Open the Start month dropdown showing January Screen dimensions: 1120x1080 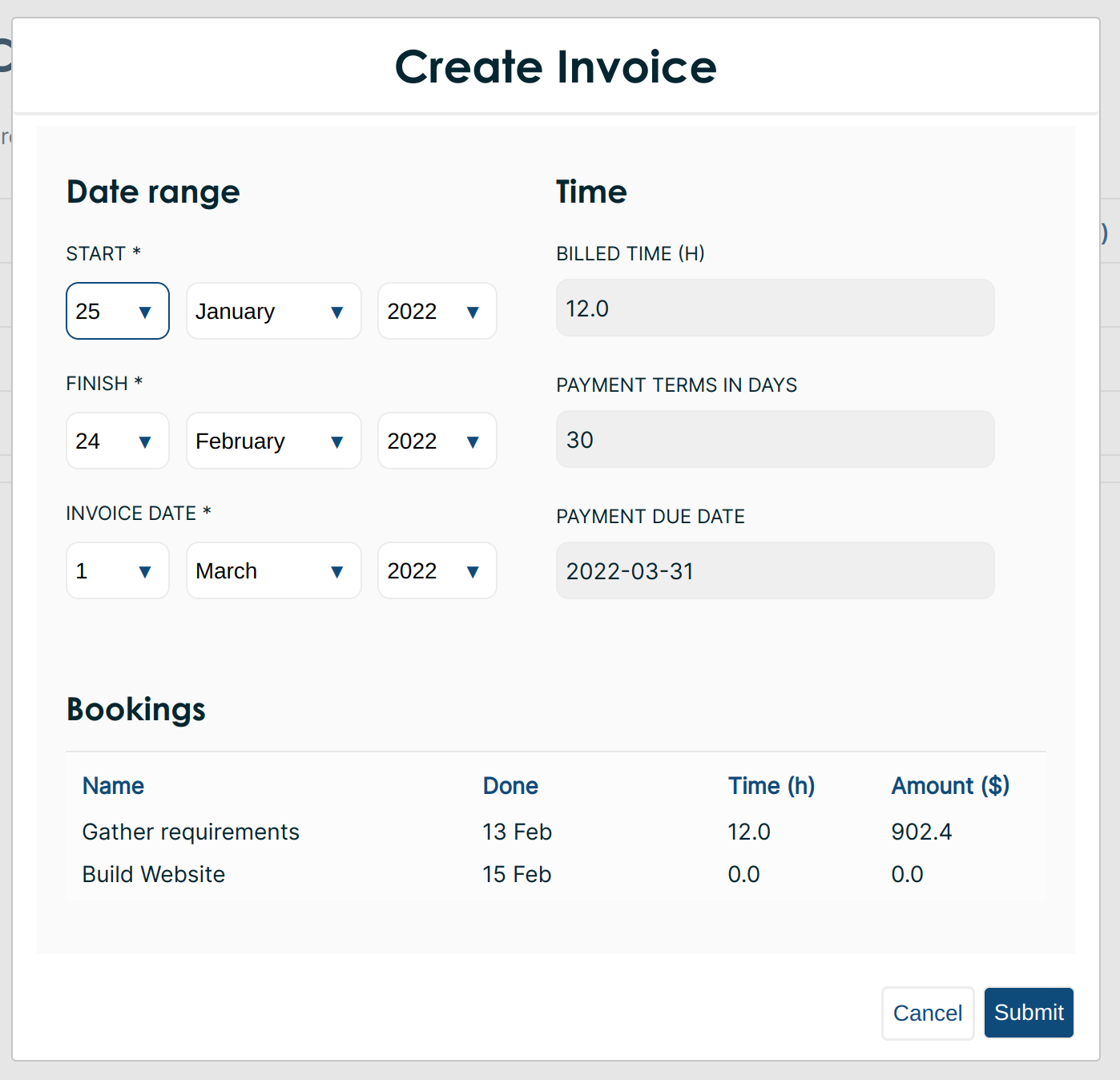[273, 311]
